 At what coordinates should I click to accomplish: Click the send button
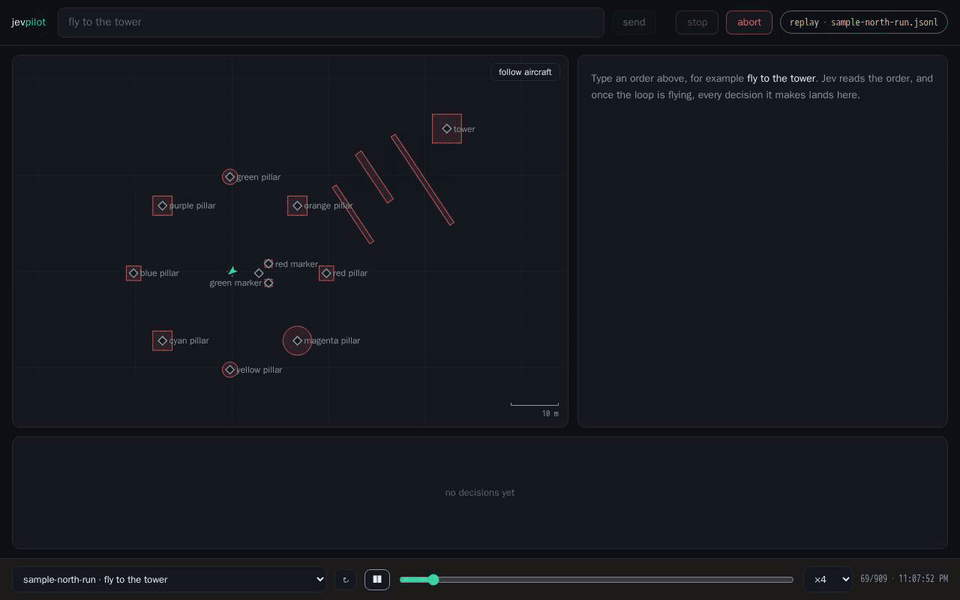tap(634, 22)
